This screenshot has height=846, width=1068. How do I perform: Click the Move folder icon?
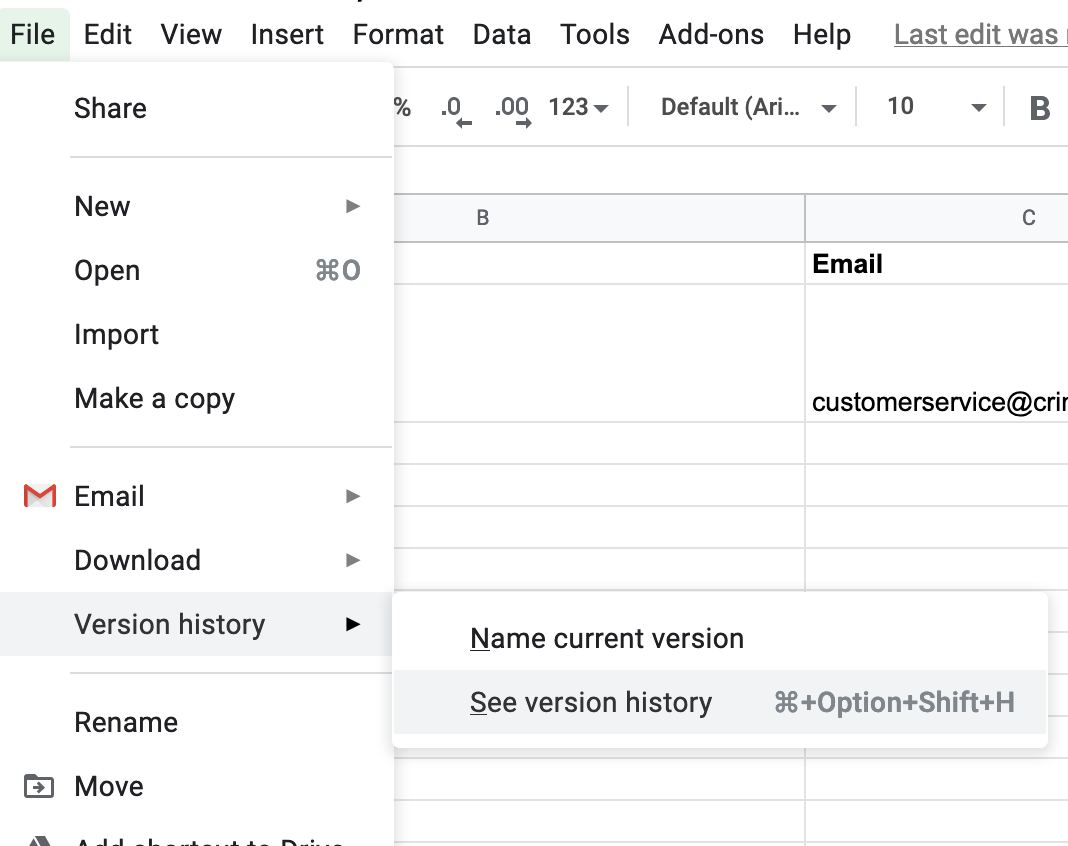[39, 786]
